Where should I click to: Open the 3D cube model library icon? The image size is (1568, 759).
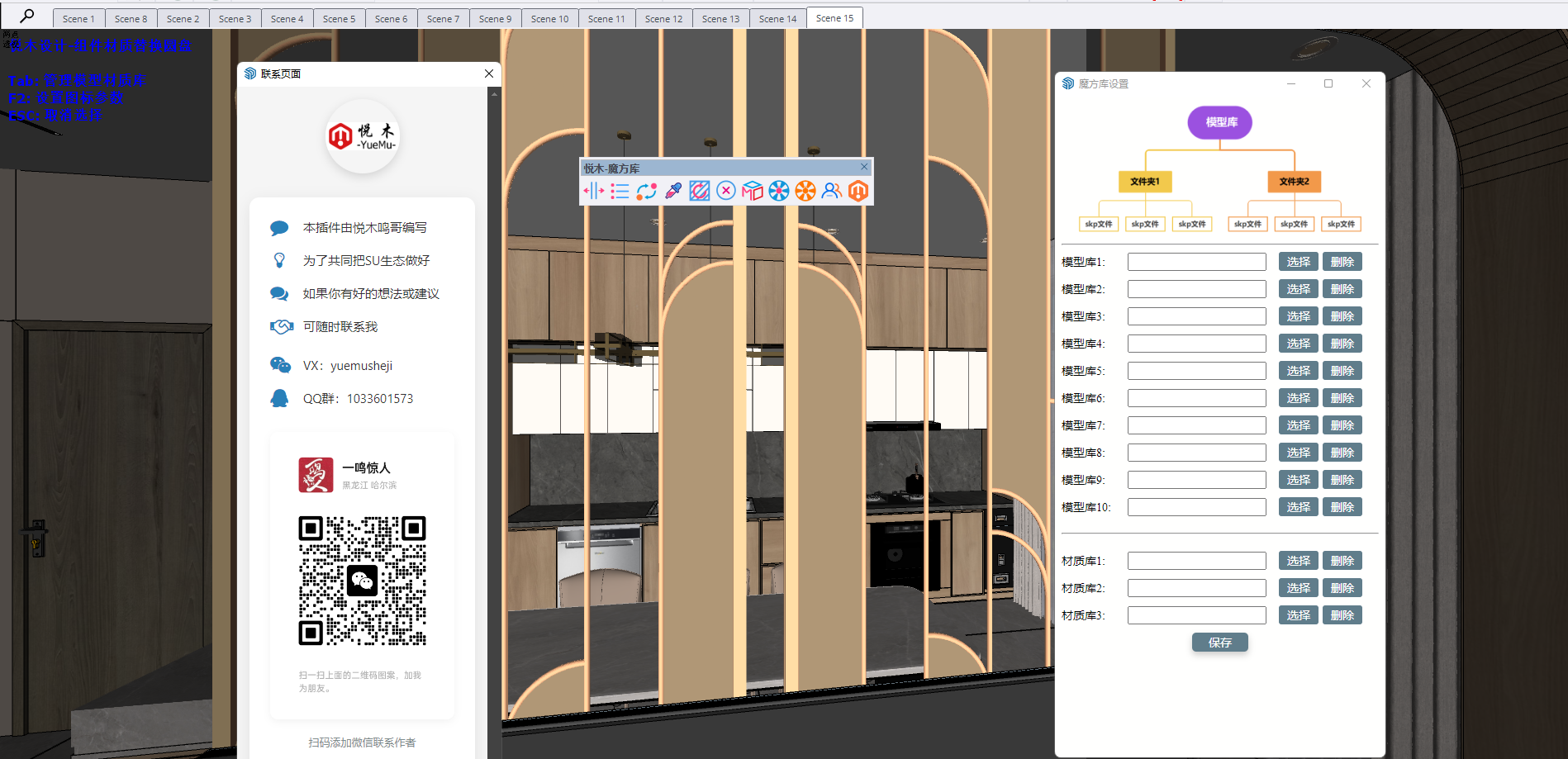click(x=753, y=192)
